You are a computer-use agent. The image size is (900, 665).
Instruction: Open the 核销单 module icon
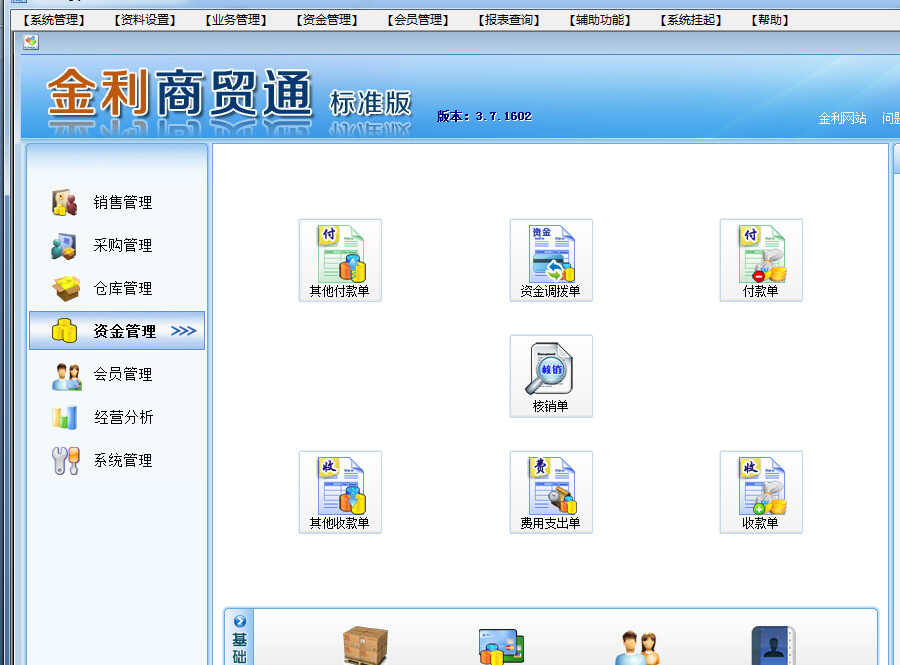551,376
